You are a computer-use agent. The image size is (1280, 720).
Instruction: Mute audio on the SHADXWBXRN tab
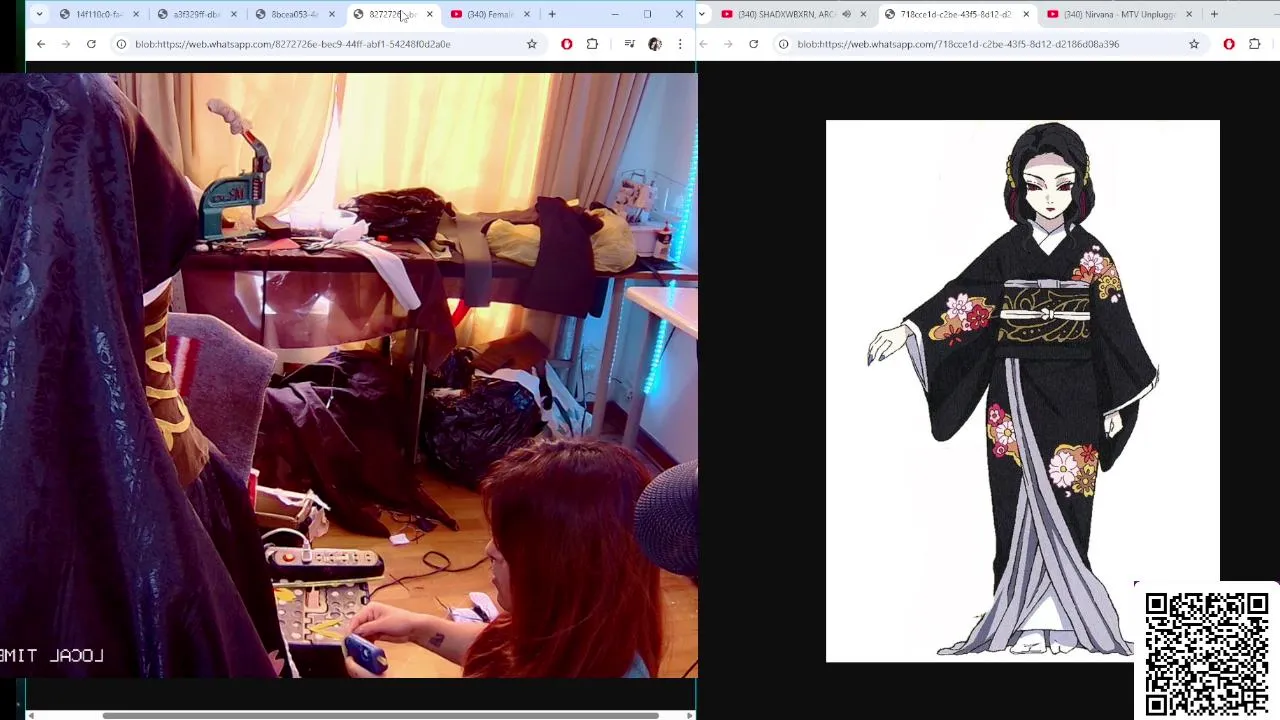coord(847,14)
